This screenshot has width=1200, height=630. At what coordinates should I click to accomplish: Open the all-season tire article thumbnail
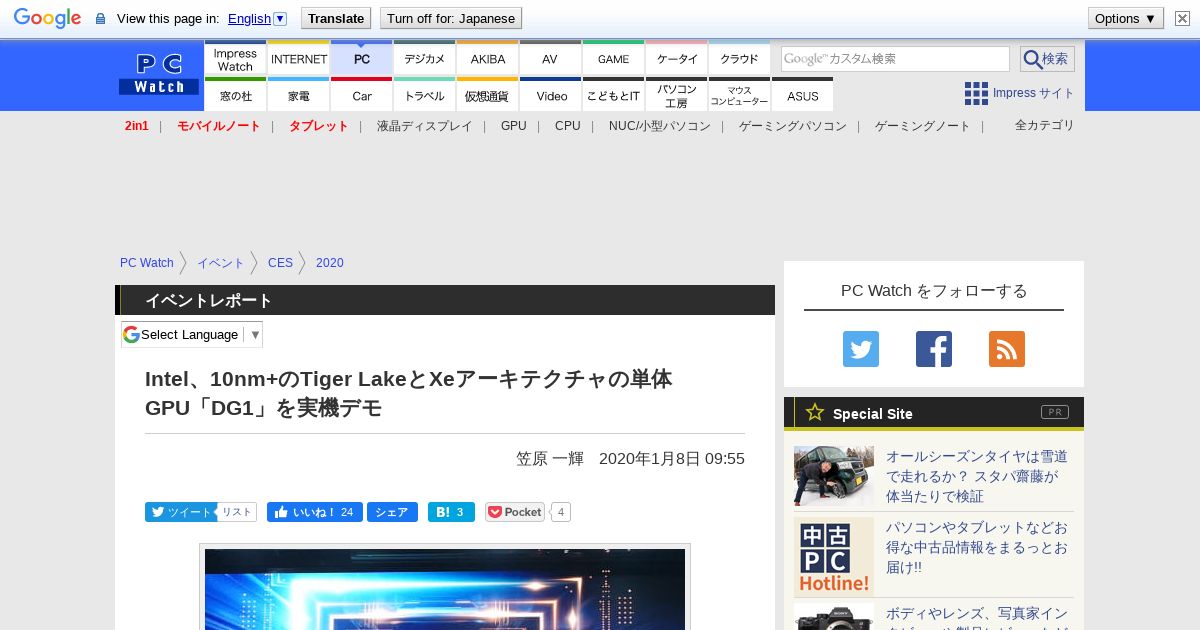tap(834, 476)
